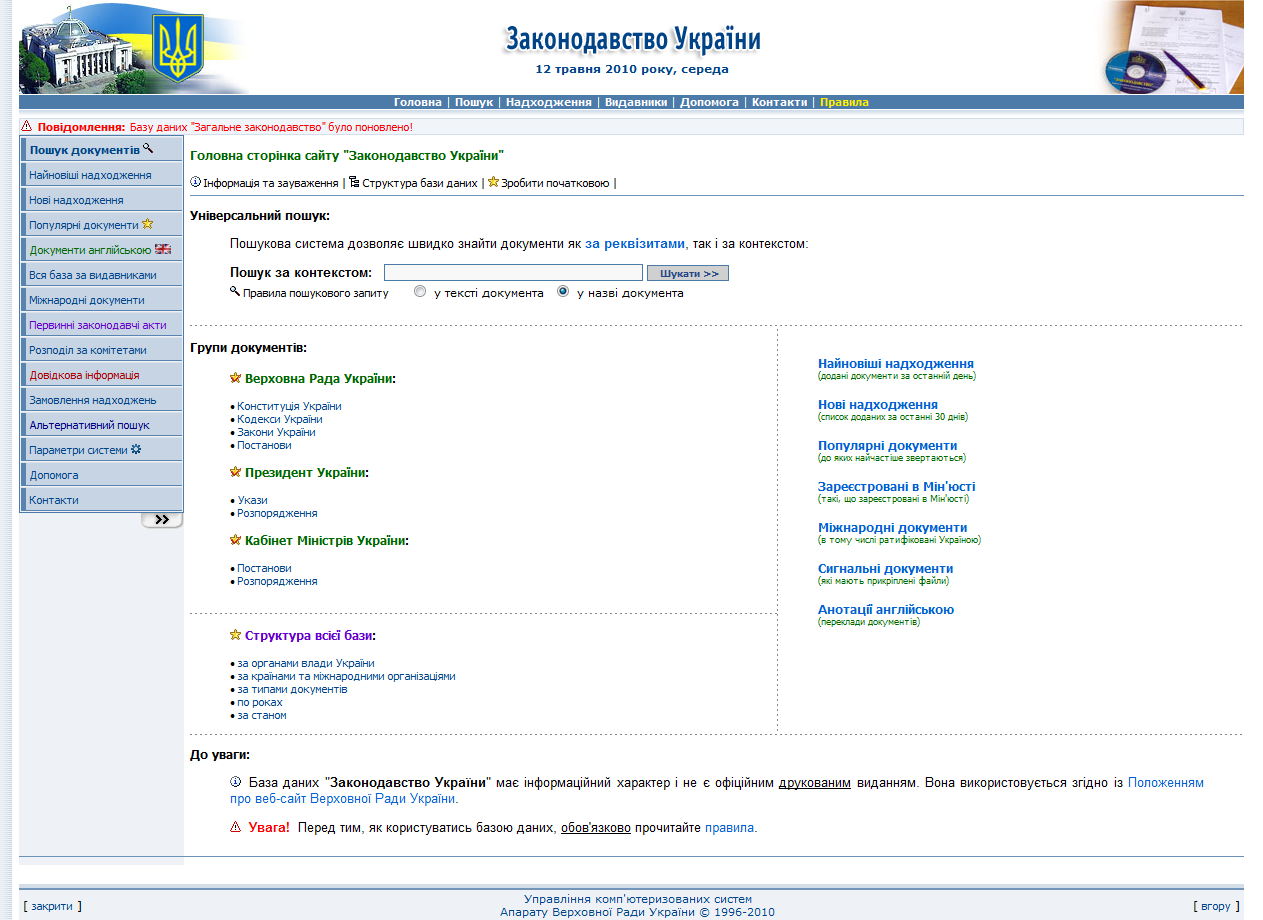
Task: Open Первинні законодавчі акти sidebar item
Action: [102, 325]
